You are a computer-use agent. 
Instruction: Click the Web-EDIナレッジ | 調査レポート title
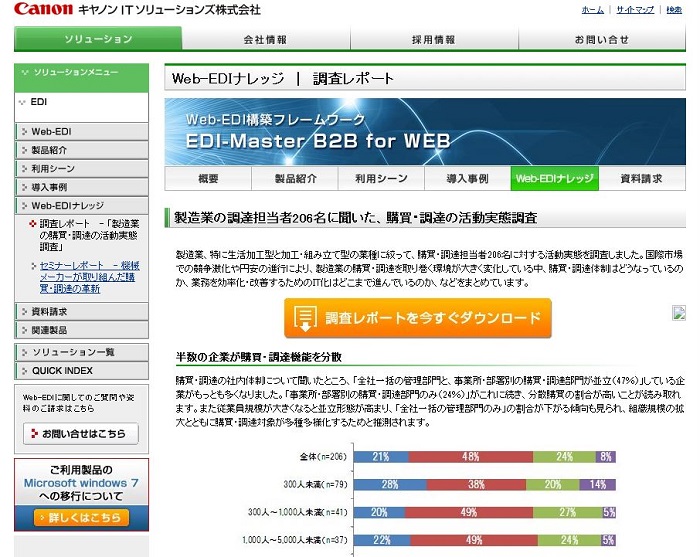click(x=283, y=79)
